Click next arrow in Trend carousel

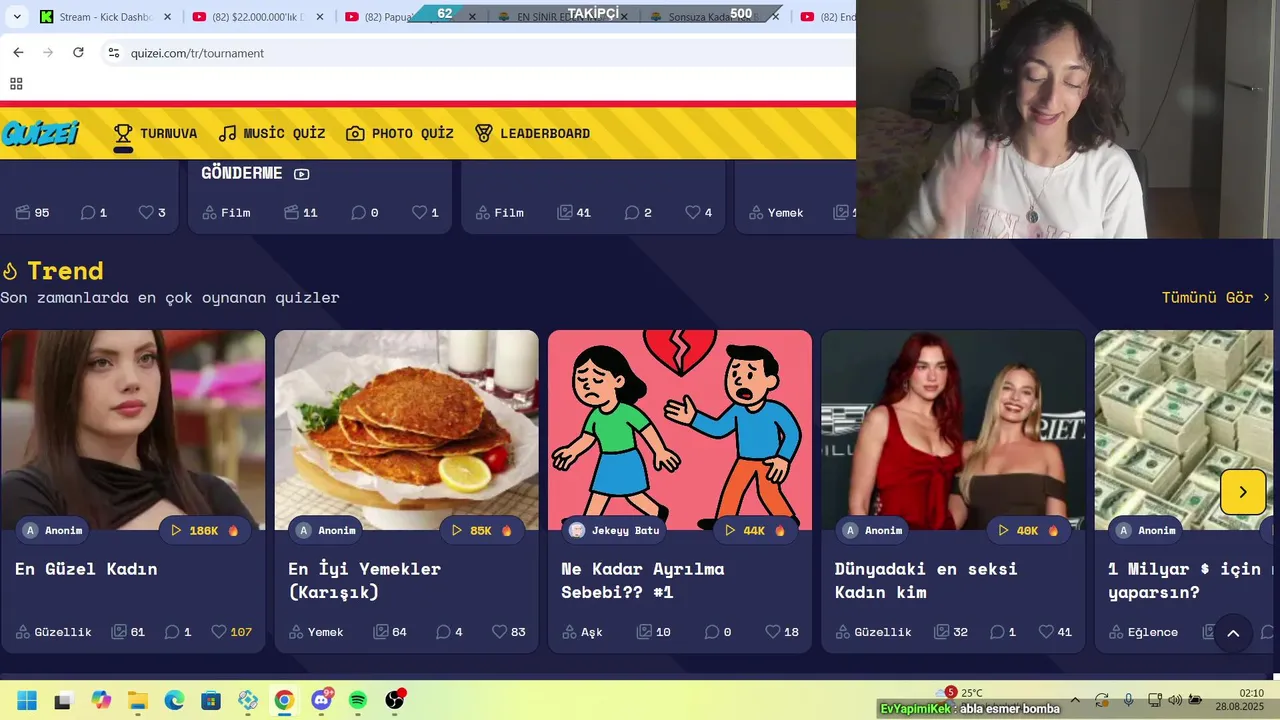1243,492
